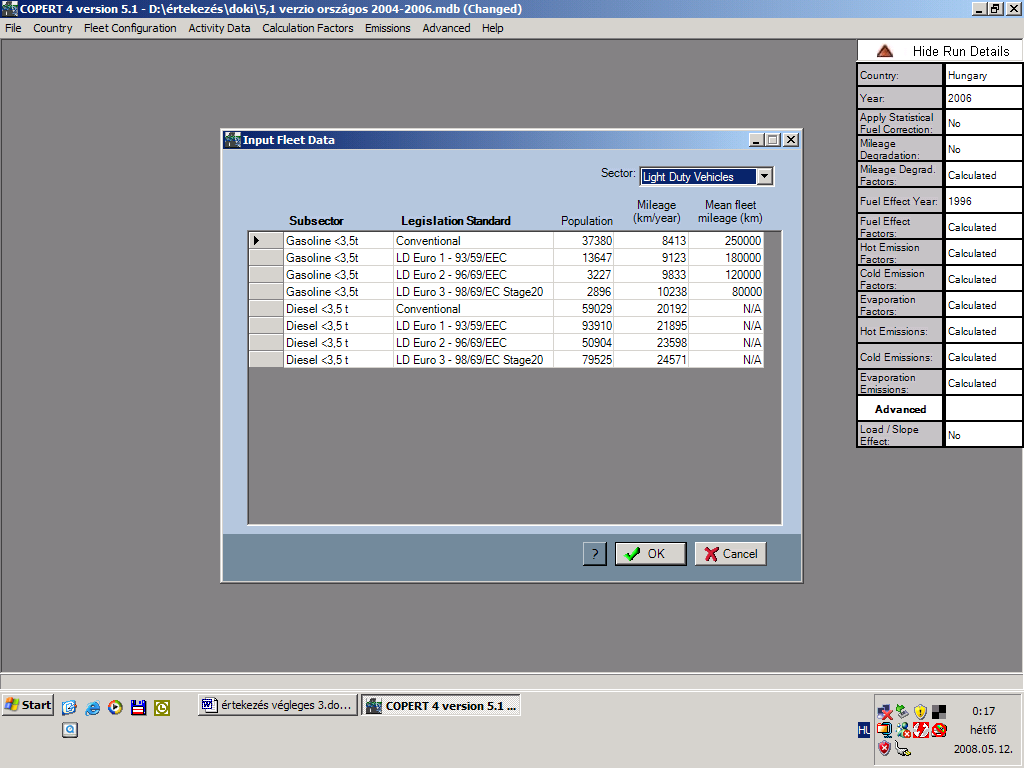Click the Hot Emissions Calculated value
1024x768 pixels.
point(983,331)
